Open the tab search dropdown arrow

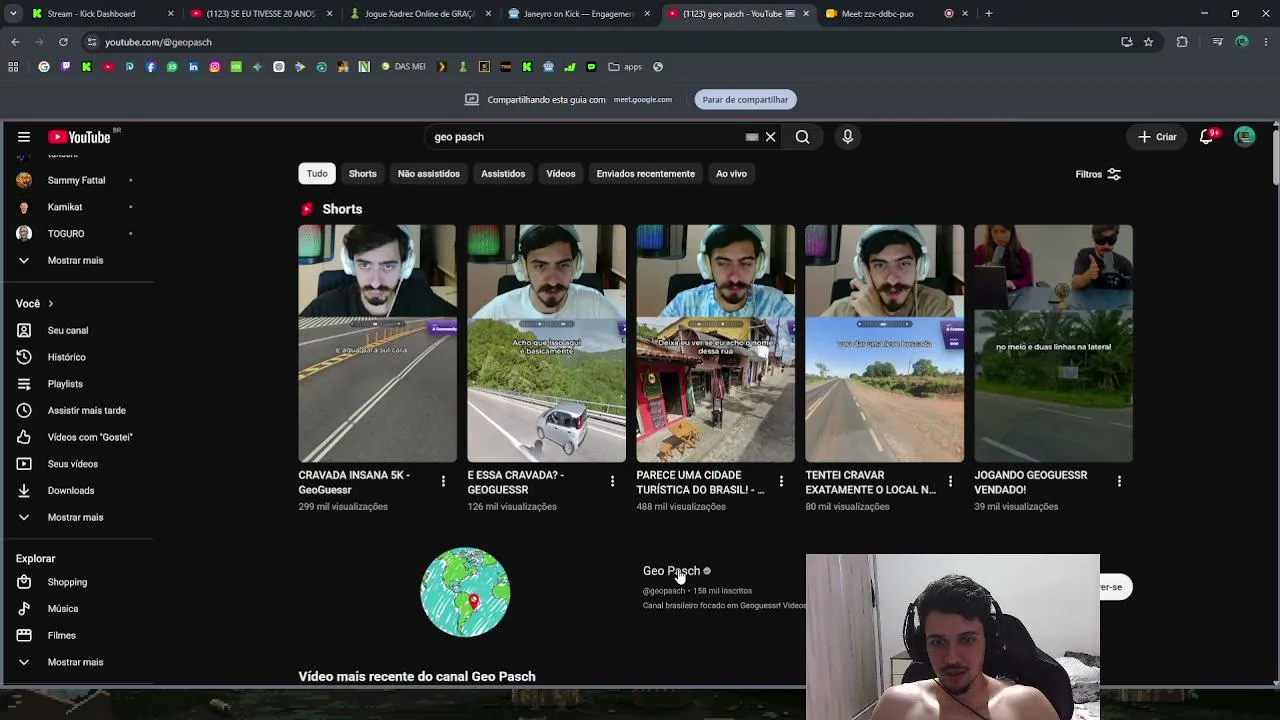pos(13,14)
